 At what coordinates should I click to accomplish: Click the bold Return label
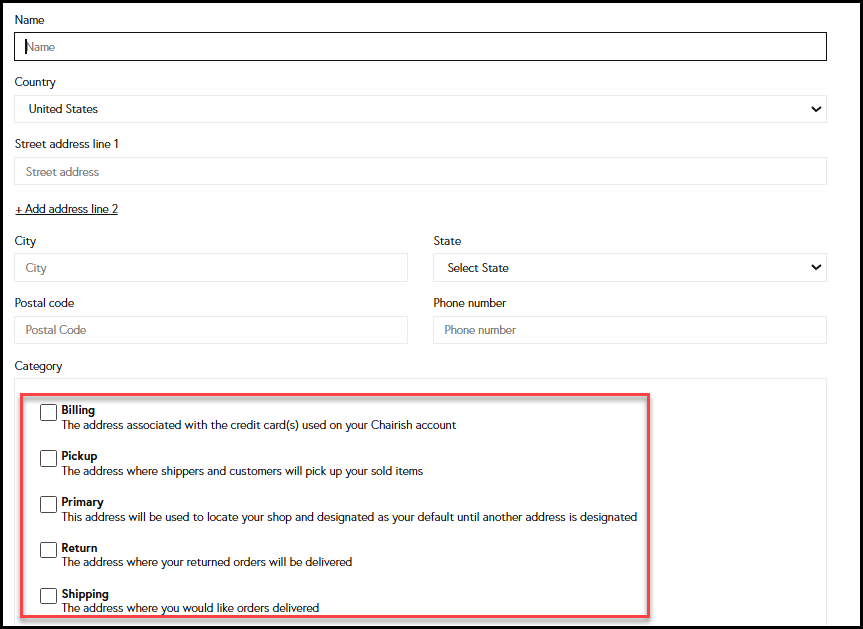pos(79,548)
